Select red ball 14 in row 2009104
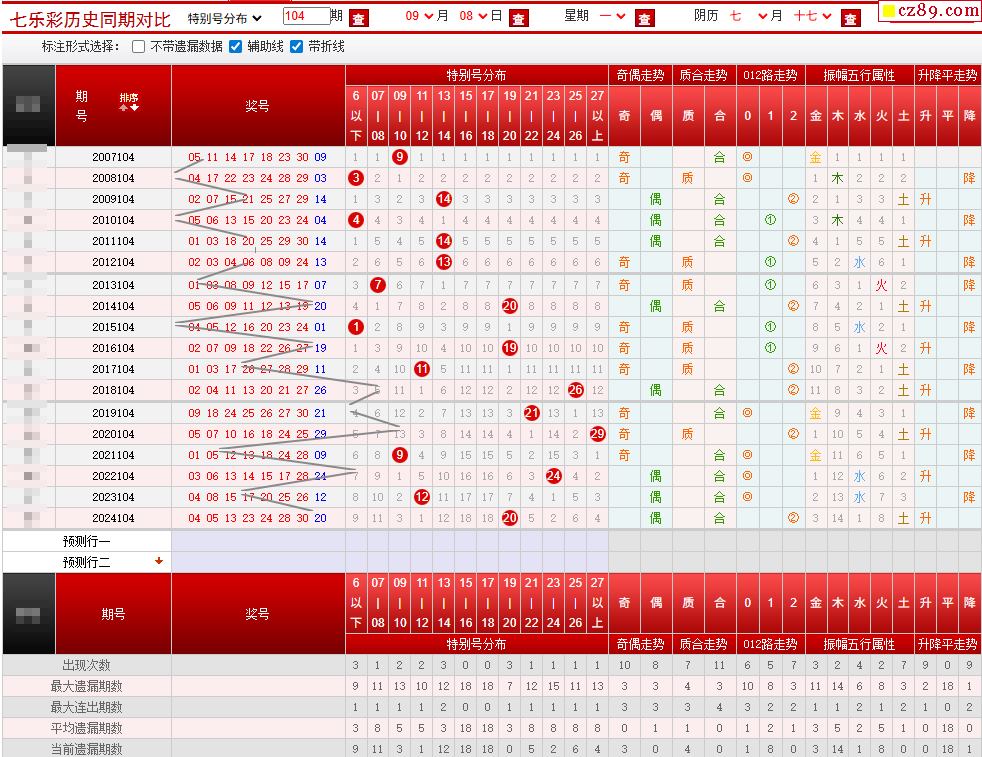The image size is (982, 757). point(444,199)
